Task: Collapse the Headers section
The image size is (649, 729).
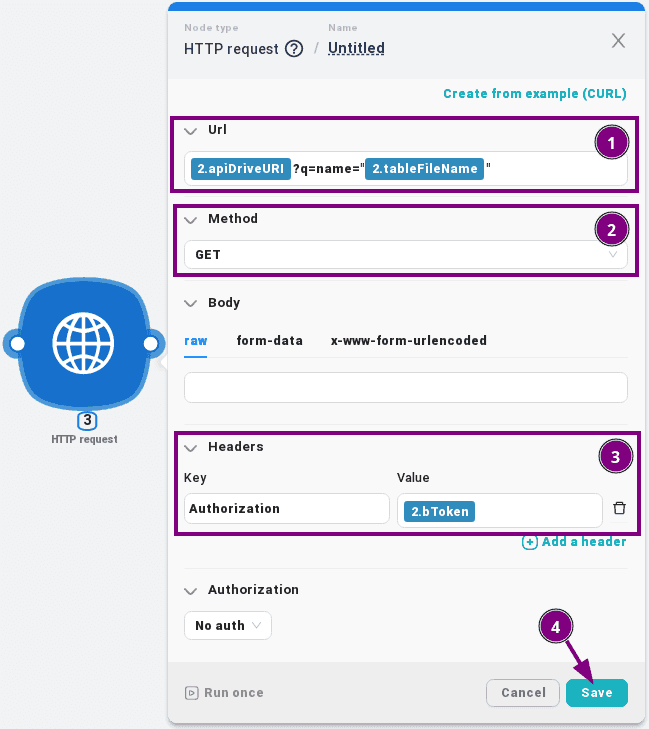Action: (x=191, y=447)
